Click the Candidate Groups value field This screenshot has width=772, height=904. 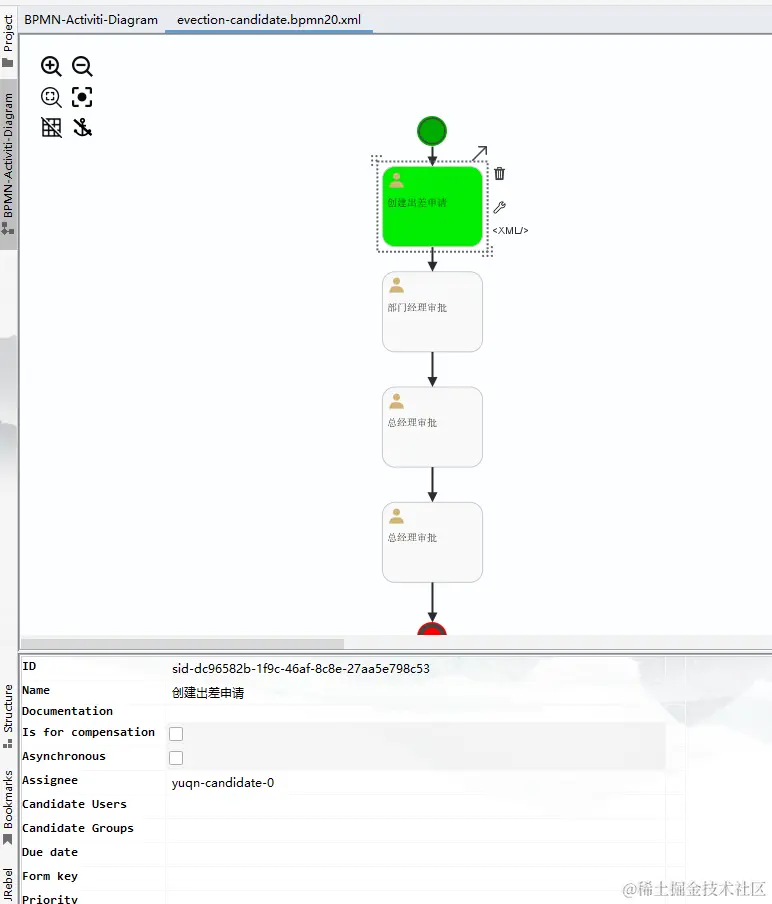coord(415,830)
